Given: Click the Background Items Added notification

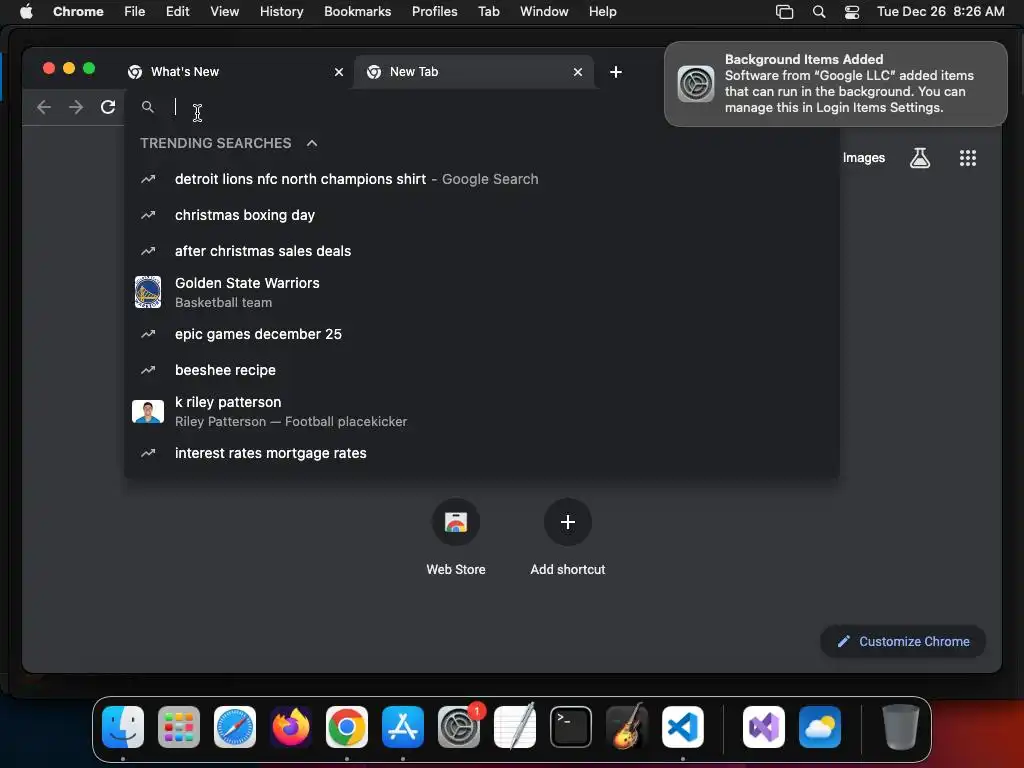Looking at the screenshot, I should point(836,84).
